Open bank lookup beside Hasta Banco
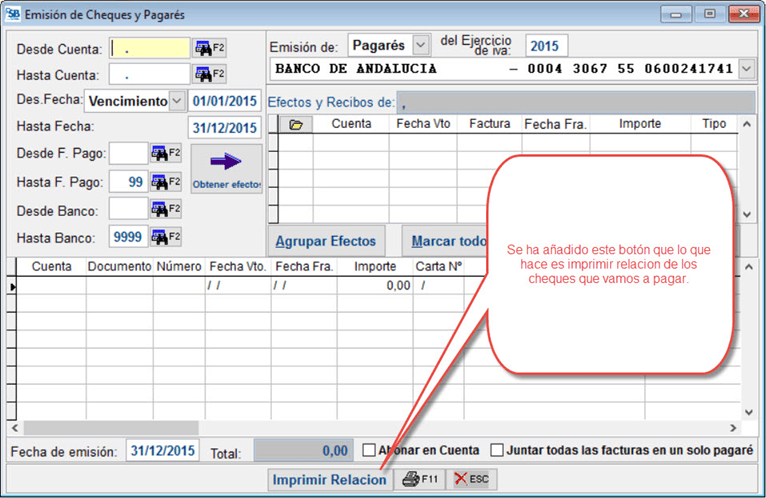Viewport: 766px width, 498px height. tap(166, 238)
